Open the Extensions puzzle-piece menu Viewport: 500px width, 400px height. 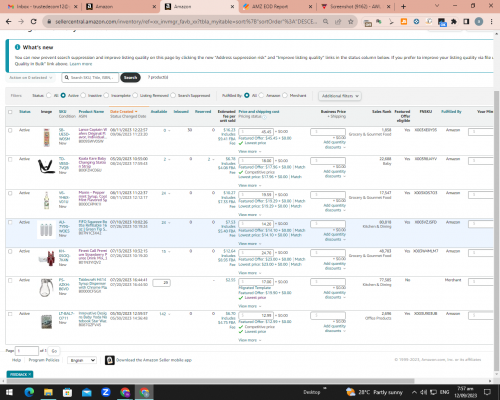click(454, 22)
